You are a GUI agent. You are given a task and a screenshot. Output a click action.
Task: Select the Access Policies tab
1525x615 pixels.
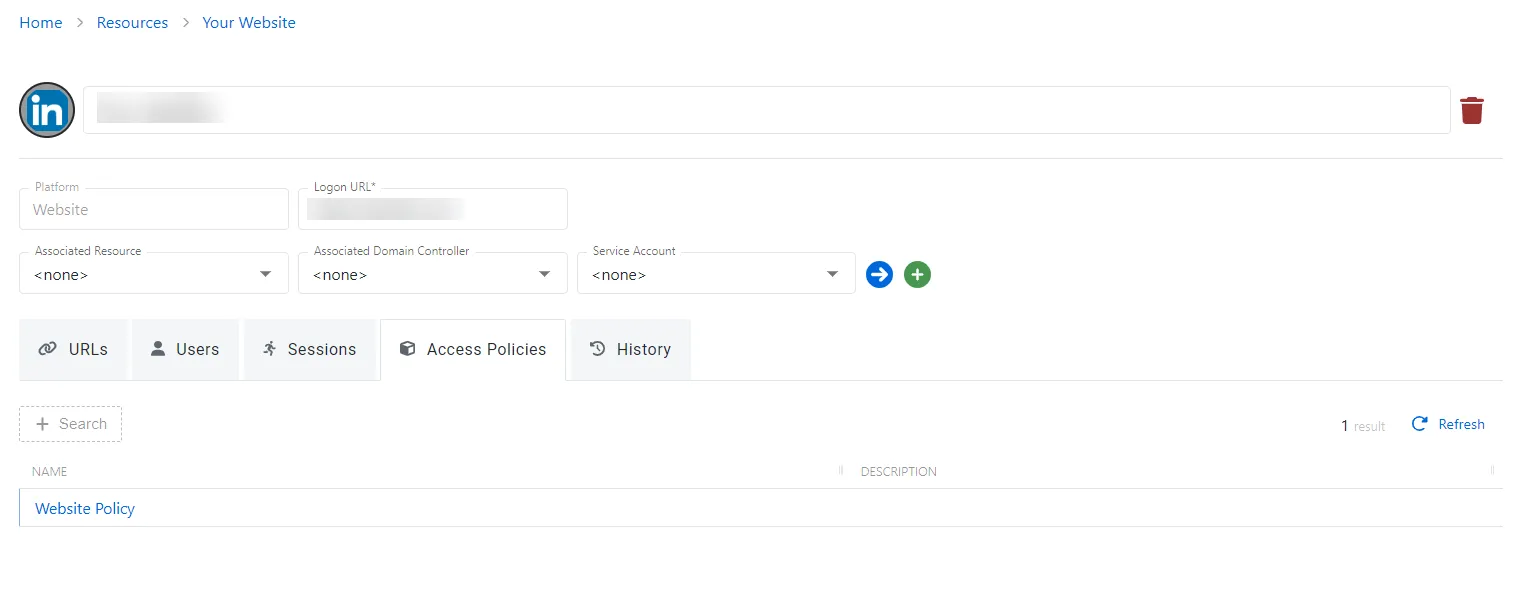[x=473, y=349]
